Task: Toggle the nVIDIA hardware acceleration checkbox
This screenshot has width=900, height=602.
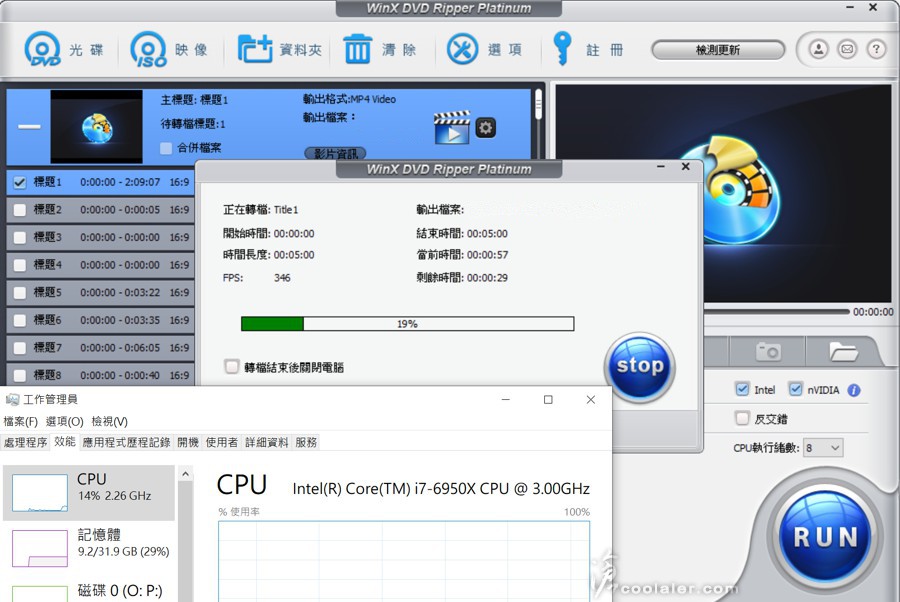Action: pos(796,390)
